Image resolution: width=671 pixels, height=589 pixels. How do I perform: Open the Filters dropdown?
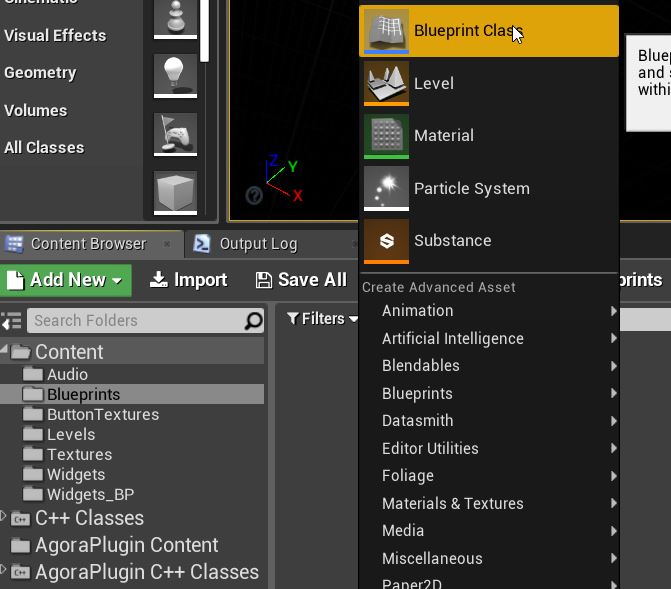(x=322, y=319)
